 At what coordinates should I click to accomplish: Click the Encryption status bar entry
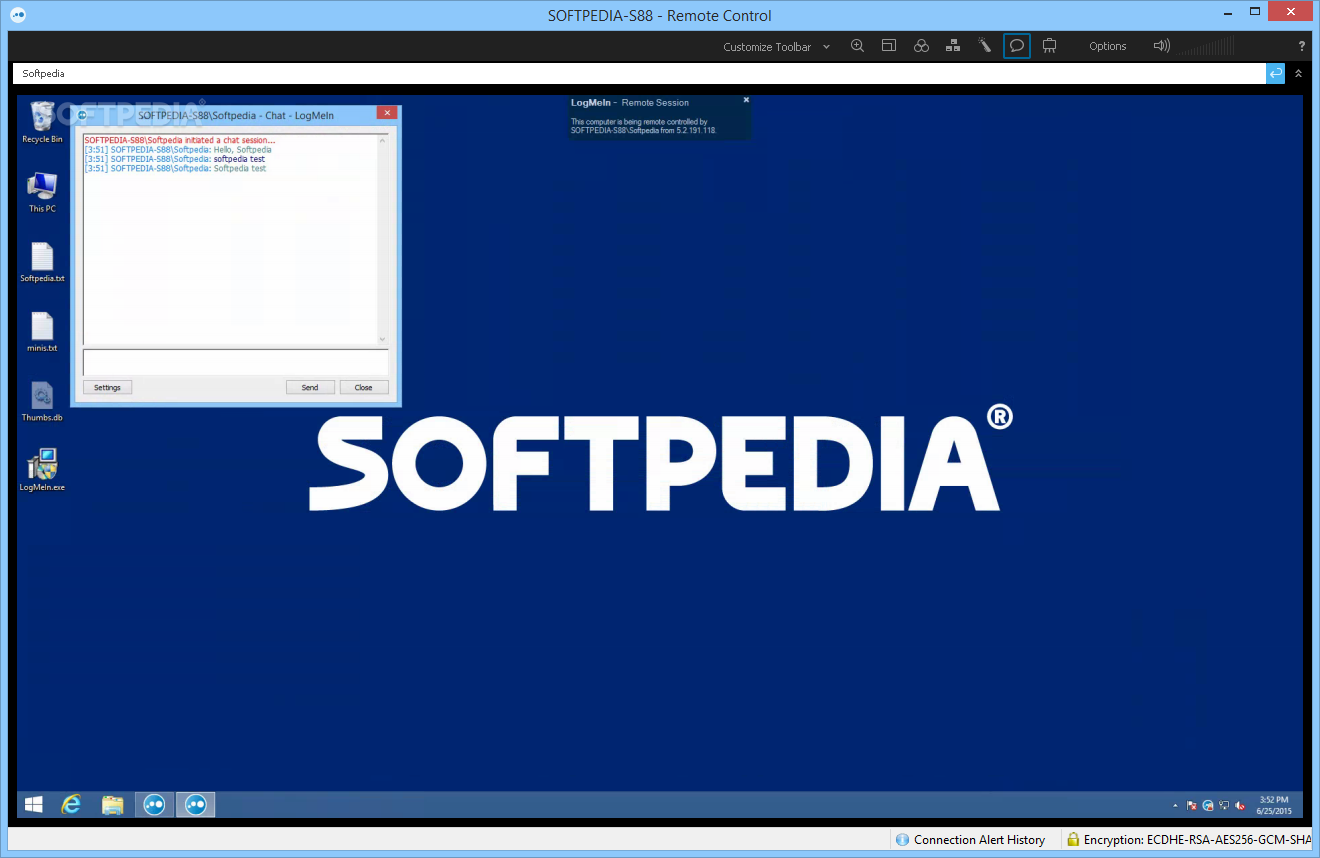pos(1188,840)
